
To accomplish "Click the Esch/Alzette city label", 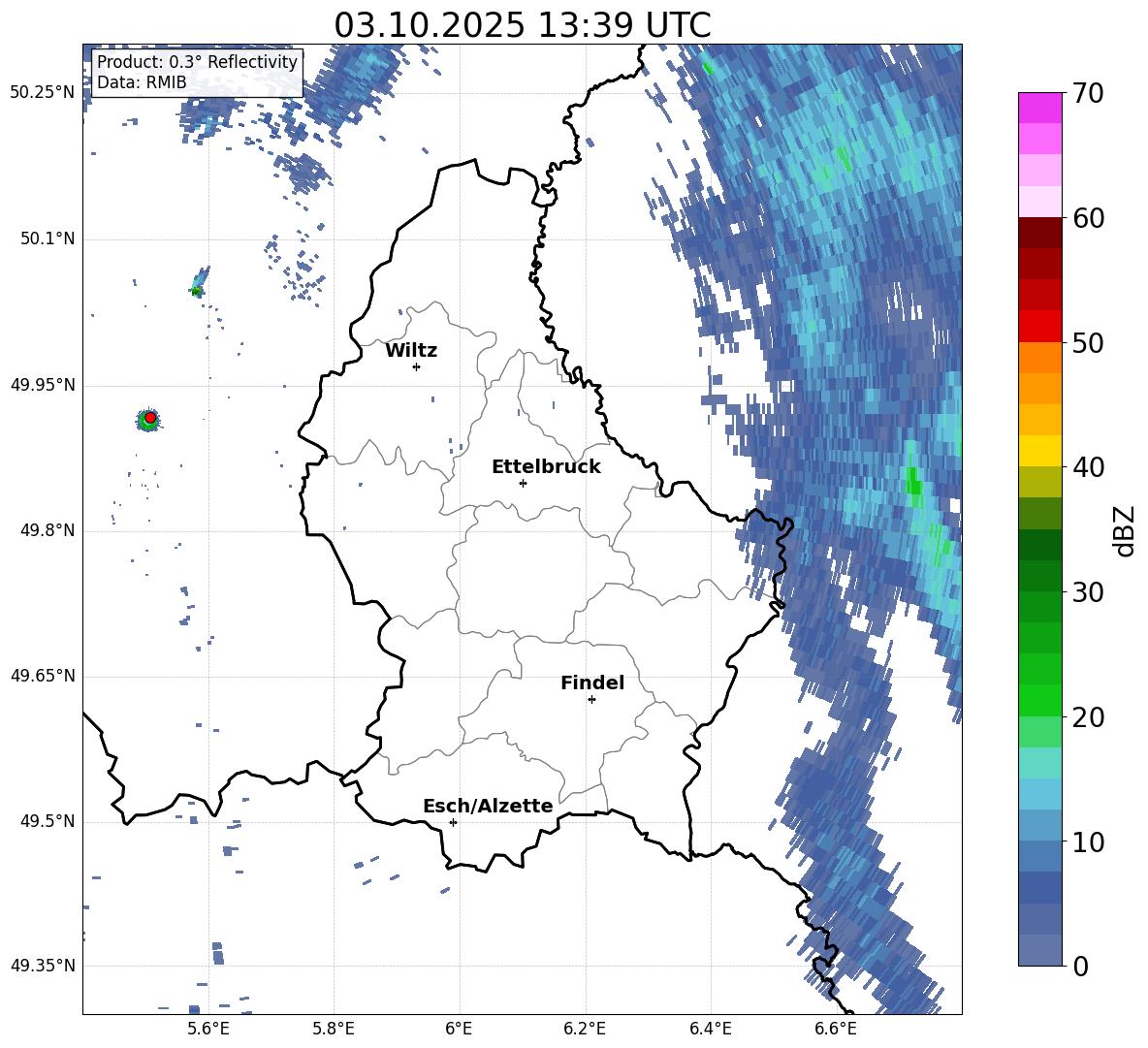I will pos(488,806).
